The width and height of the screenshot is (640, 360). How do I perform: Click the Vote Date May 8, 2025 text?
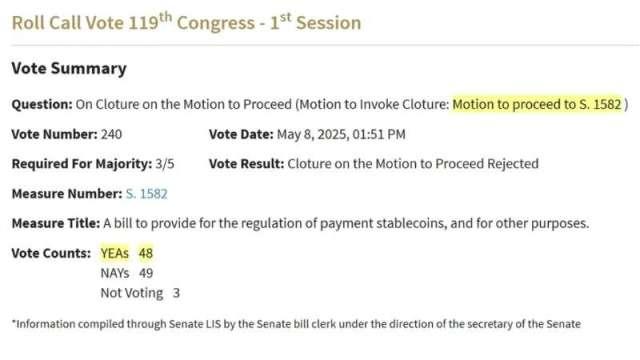341,134
